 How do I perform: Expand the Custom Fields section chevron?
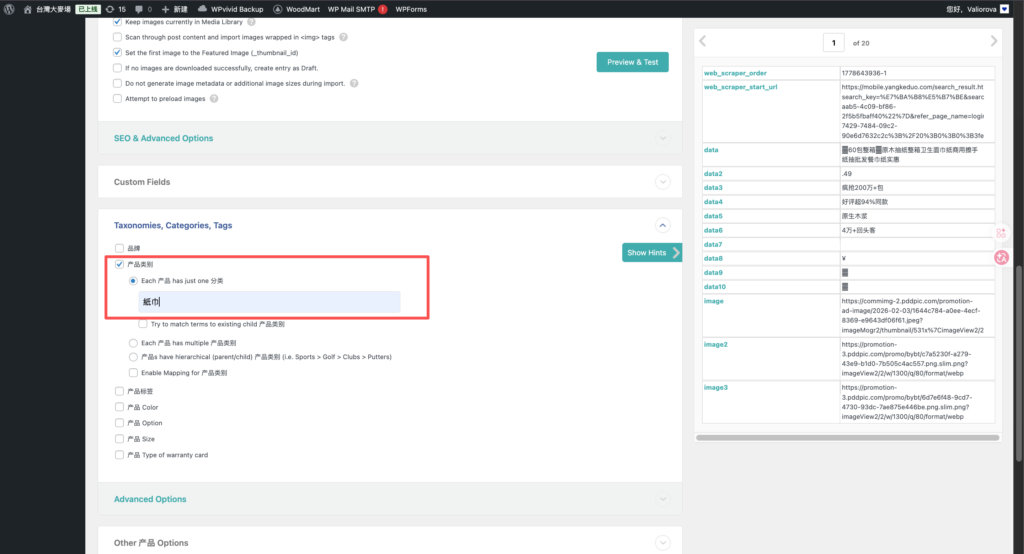(663, 182)
